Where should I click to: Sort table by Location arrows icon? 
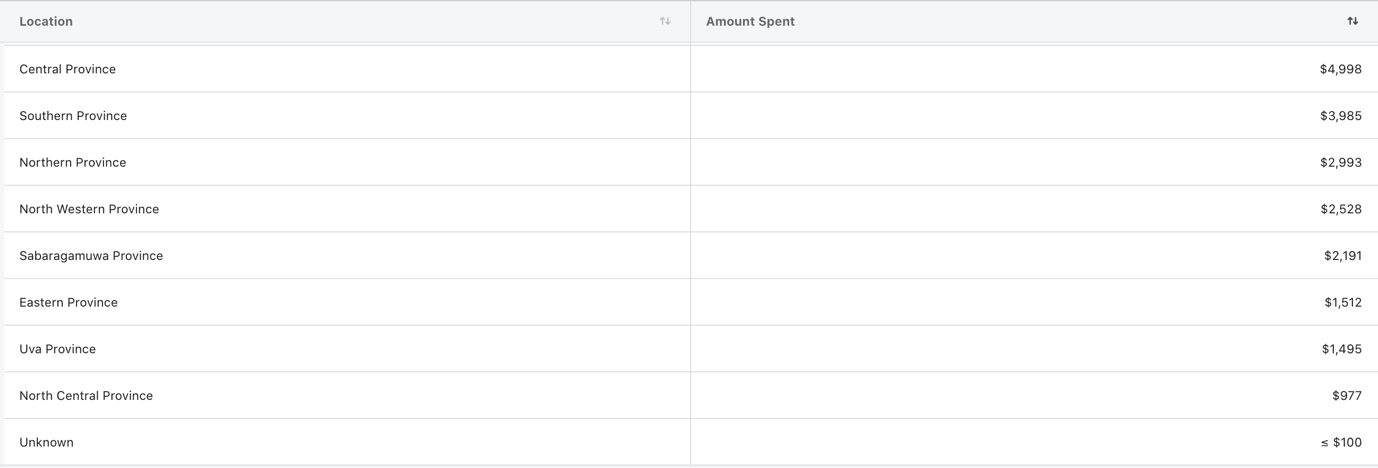[x=665, y=21]
